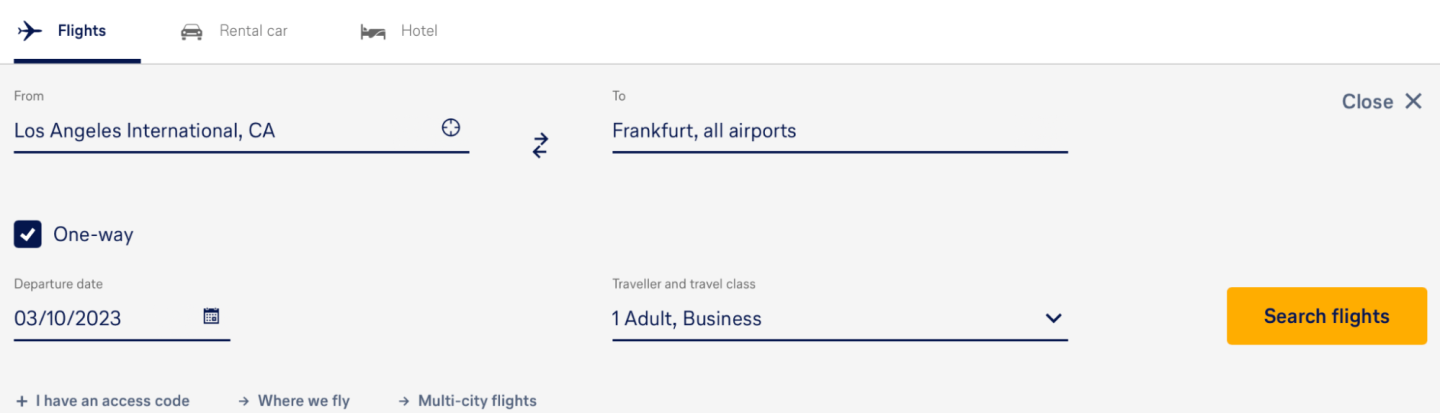
Task: Click the Departure date field 03/10/2023
Action: (100, 319)
